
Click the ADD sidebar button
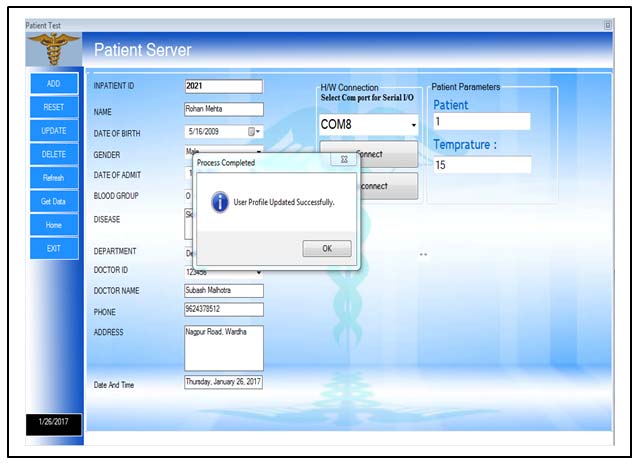[x=53, y=84]
